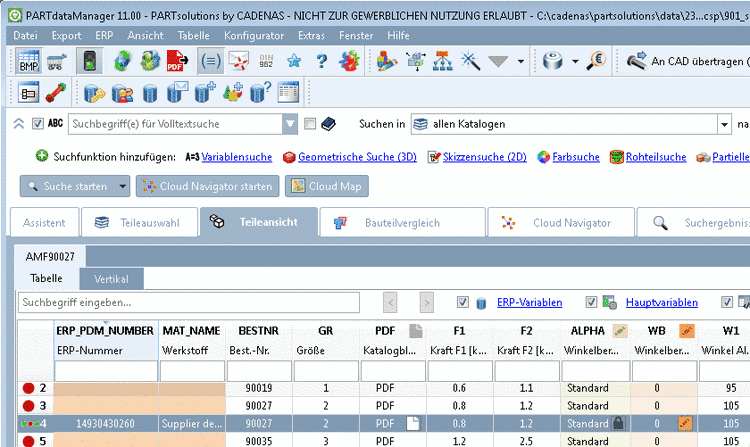Click the orange WB column header icon

[687, 331]
